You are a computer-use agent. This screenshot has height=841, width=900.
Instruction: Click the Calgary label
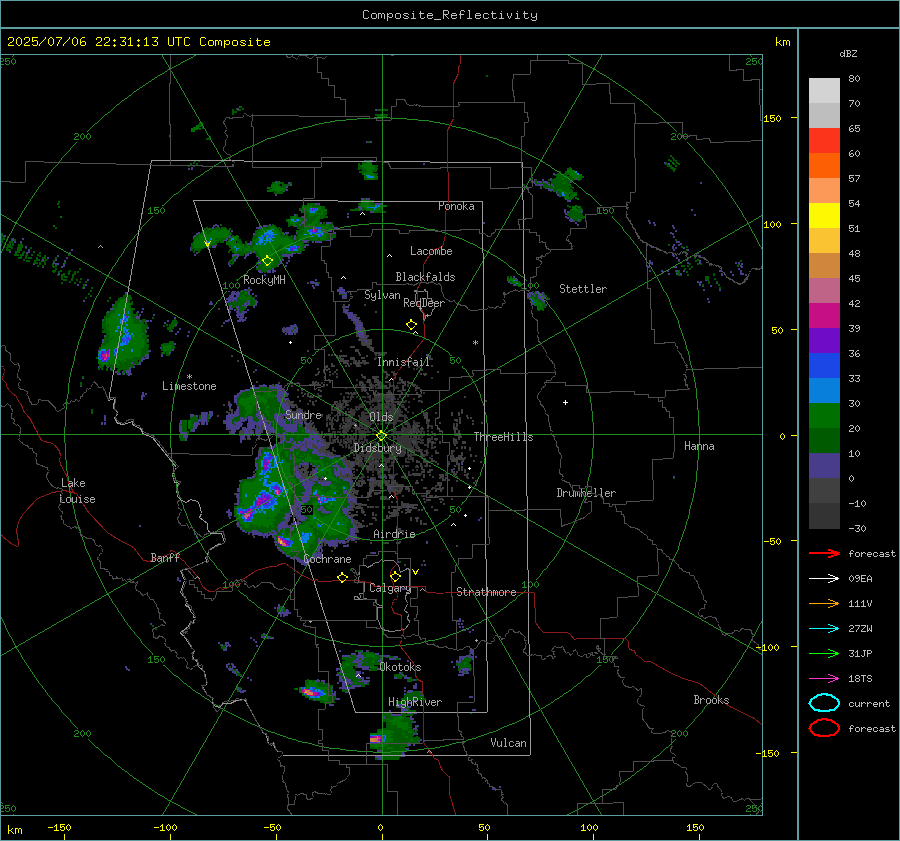390,588
